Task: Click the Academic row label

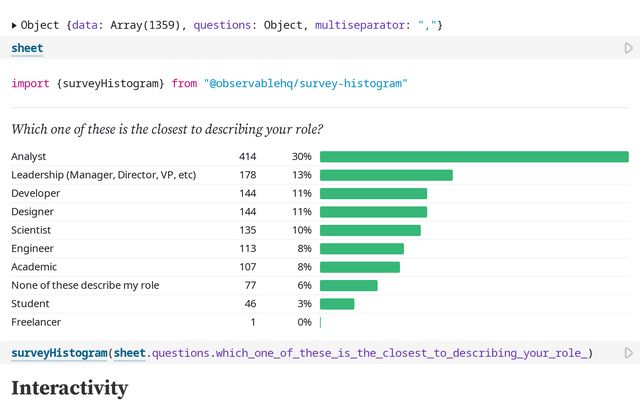Action: tap(34, 267)
